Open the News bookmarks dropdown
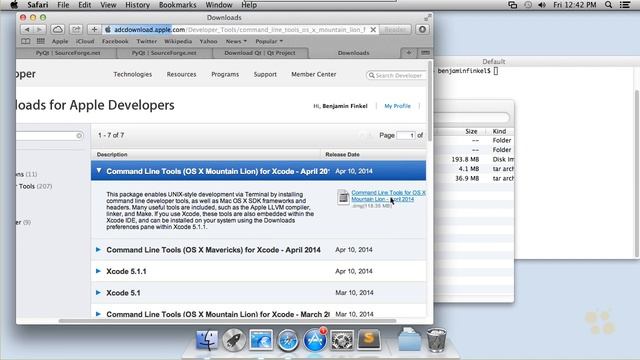 tap(236, 41)
